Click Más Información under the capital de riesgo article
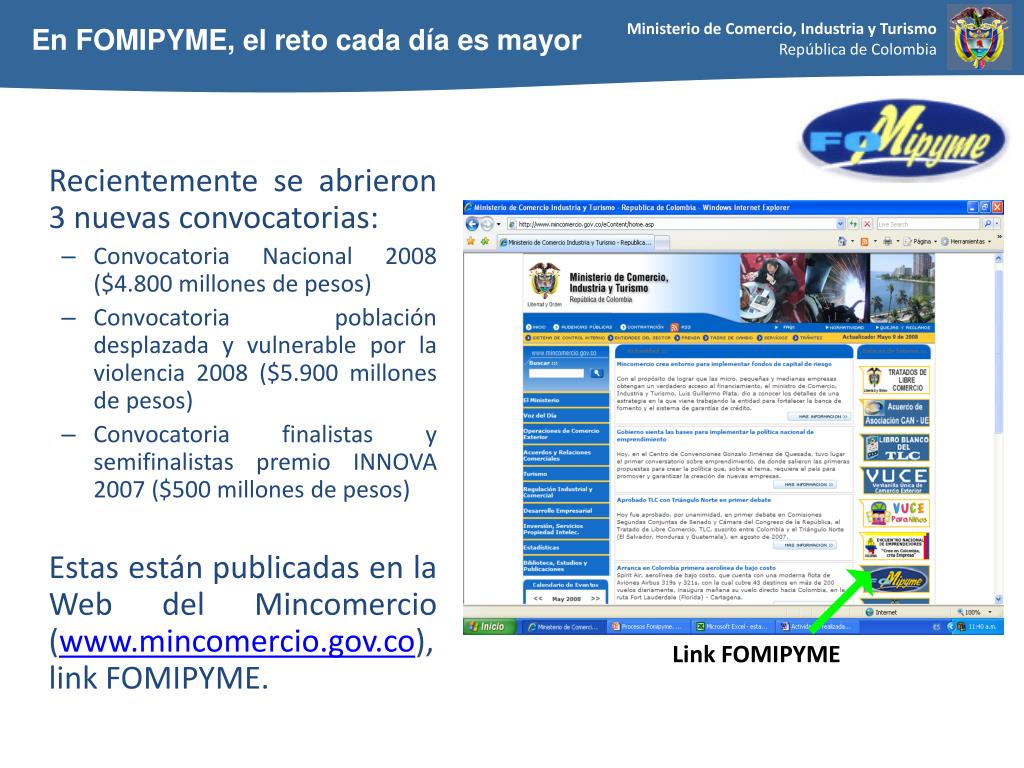 [819, 417]
